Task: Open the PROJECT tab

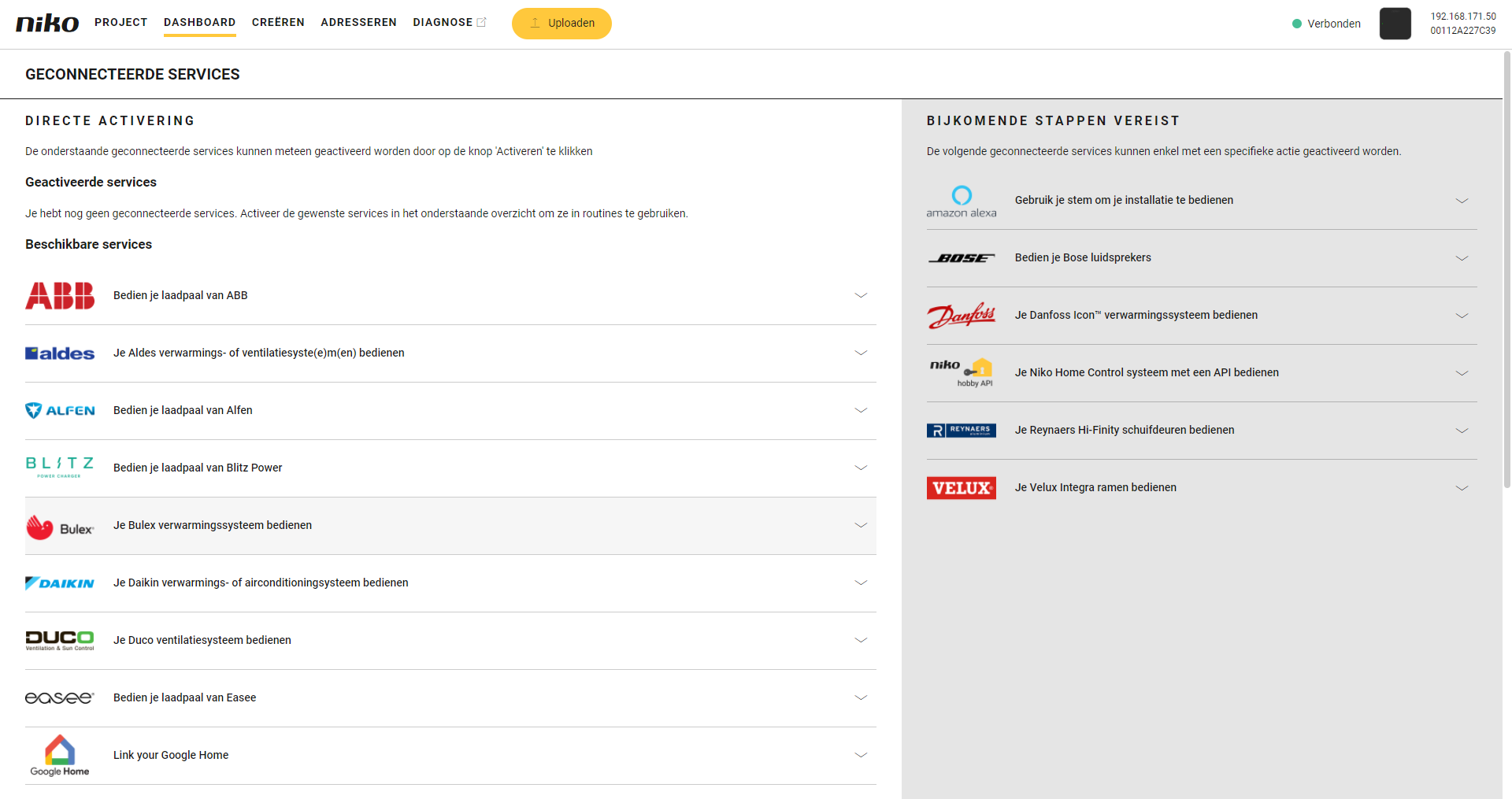Action: tap(121, 22)
